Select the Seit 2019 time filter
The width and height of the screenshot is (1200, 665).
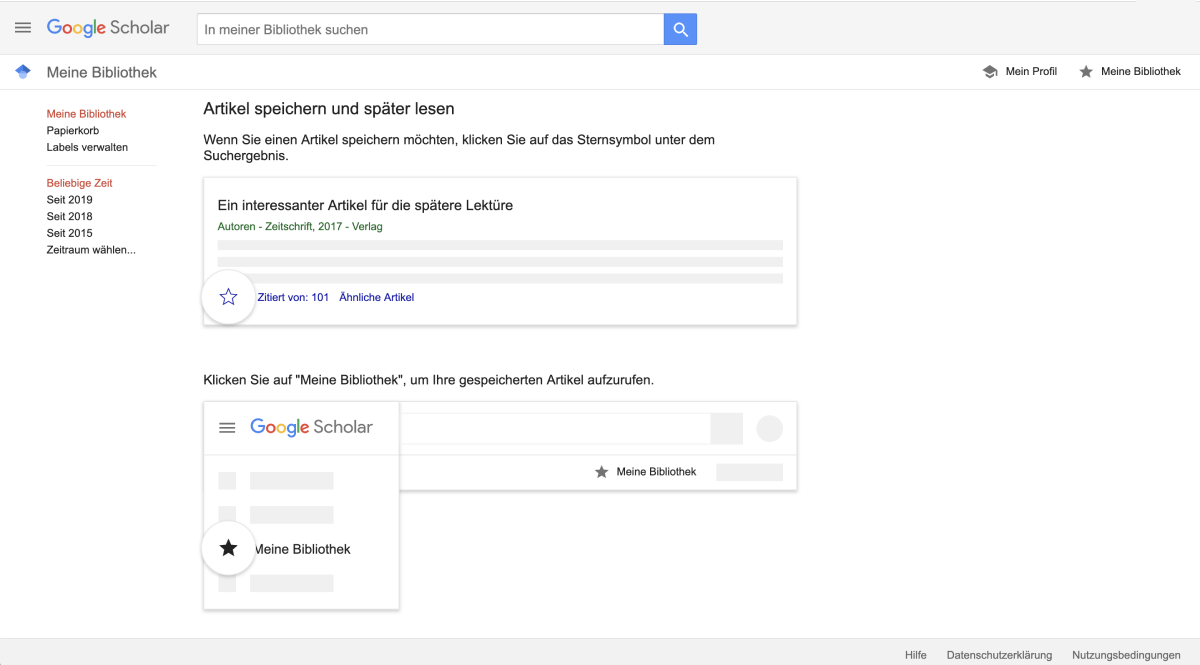[x=69, y=199]
